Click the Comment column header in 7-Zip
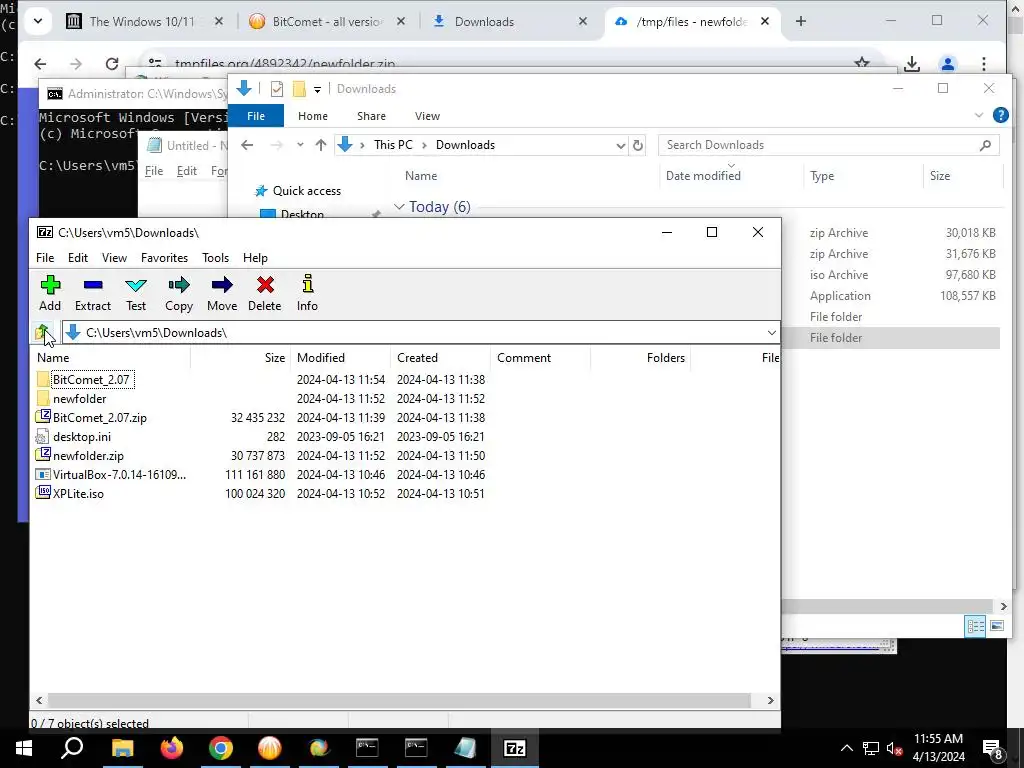The width and height of the screenshot is (1024, 768). [540, 358]
